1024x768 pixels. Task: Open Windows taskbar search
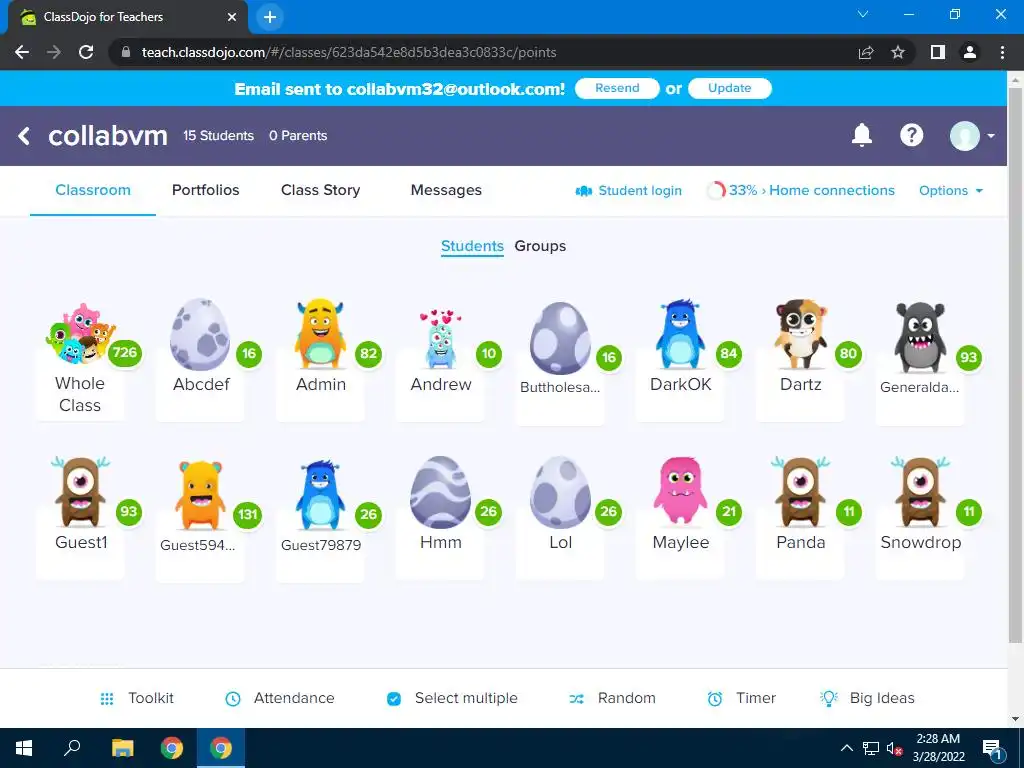(72, 748)
